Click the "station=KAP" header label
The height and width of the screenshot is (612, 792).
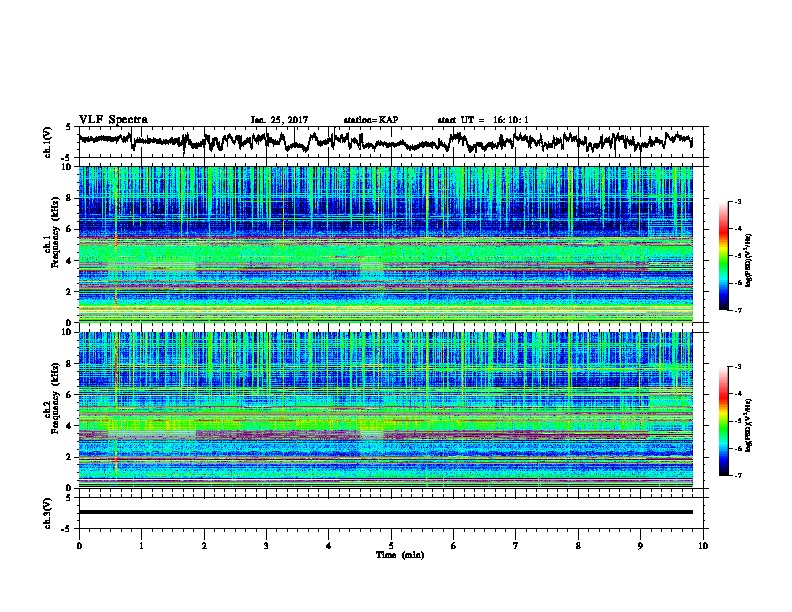click(x=371, y=120)
